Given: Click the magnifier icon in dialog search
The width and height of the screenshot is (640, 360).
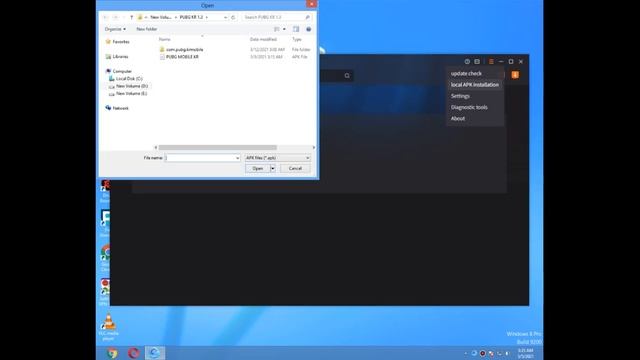Looking at the screenshot, I should click(308, 17).
